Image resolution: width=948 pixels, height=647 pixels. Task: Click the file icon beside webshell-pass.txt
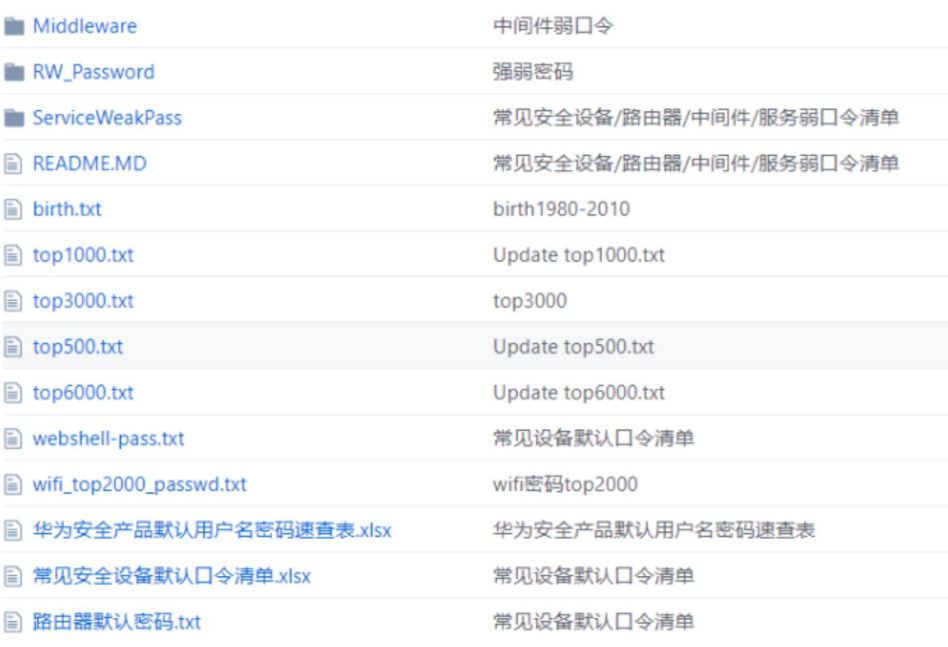[x=13, y=438]
